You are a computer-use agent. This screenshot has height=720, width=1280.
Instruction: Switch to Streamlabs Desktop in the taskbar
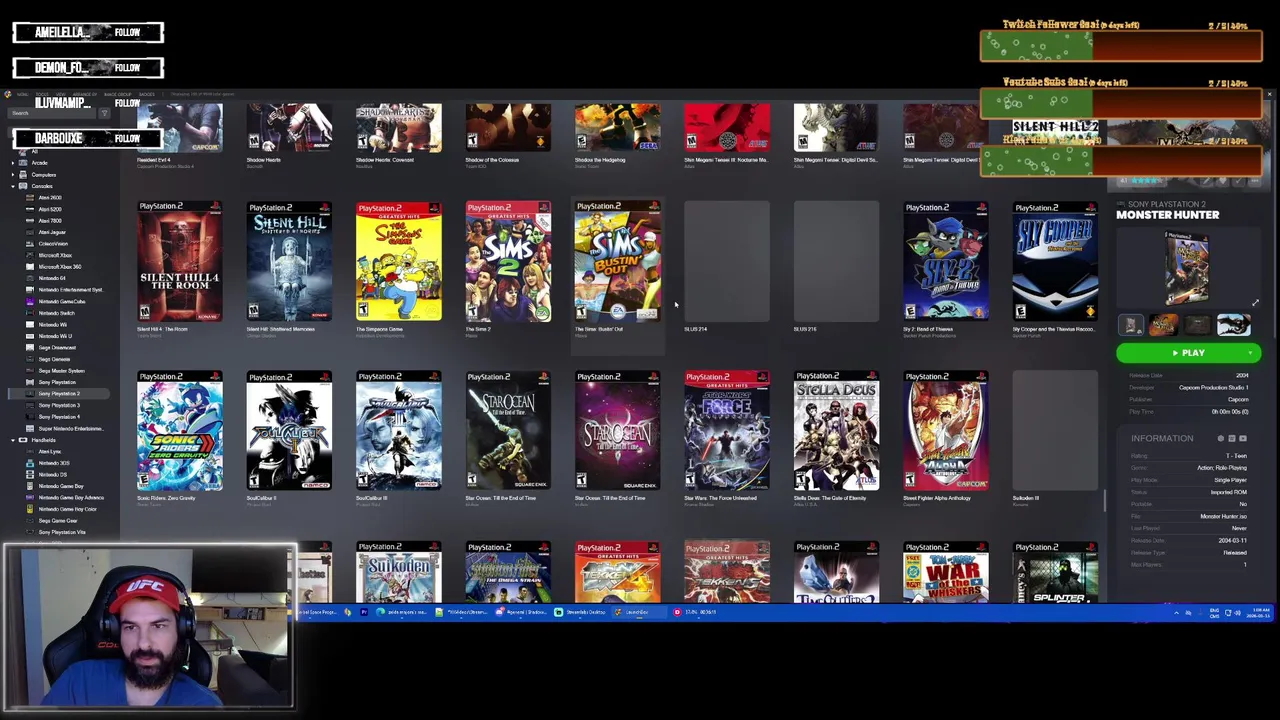coord(580,612)
